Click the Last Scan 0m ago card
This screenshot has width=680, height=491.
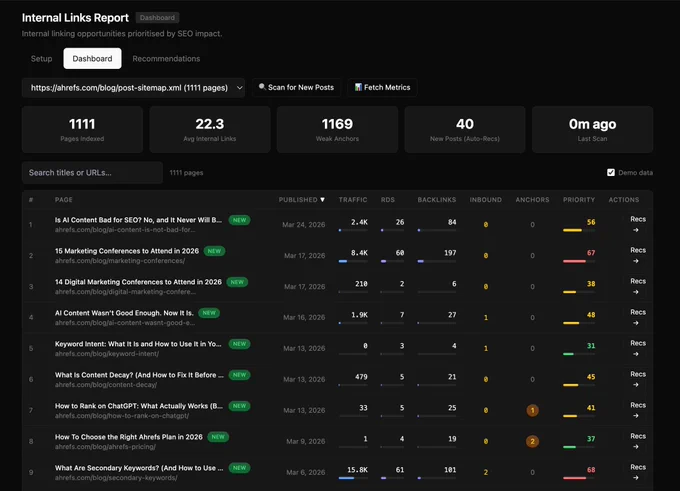point(592,129)
